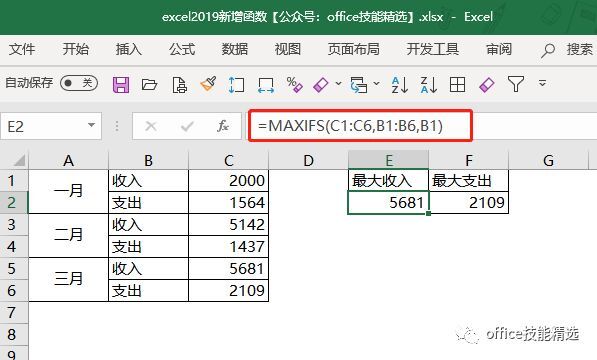The image size is (597, 360).
Task: Click cell F2 showing 2109
Action: [x=469, y=202]
